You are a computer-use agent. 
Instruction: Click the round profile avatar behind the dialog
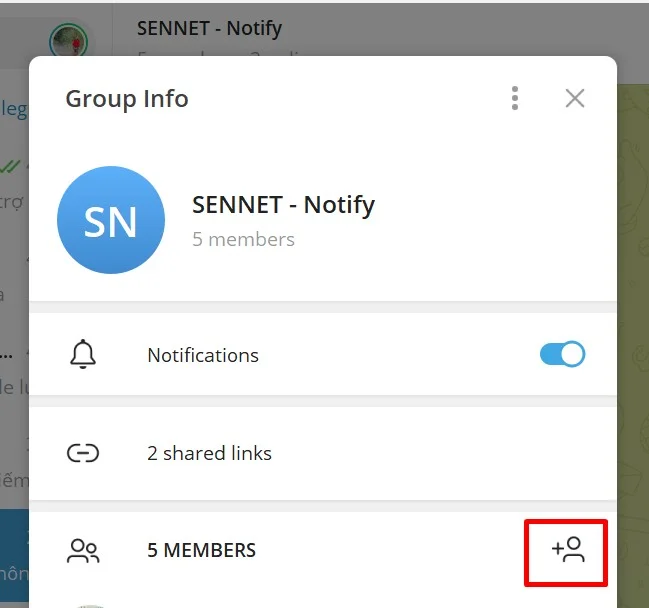coord(68,41)
